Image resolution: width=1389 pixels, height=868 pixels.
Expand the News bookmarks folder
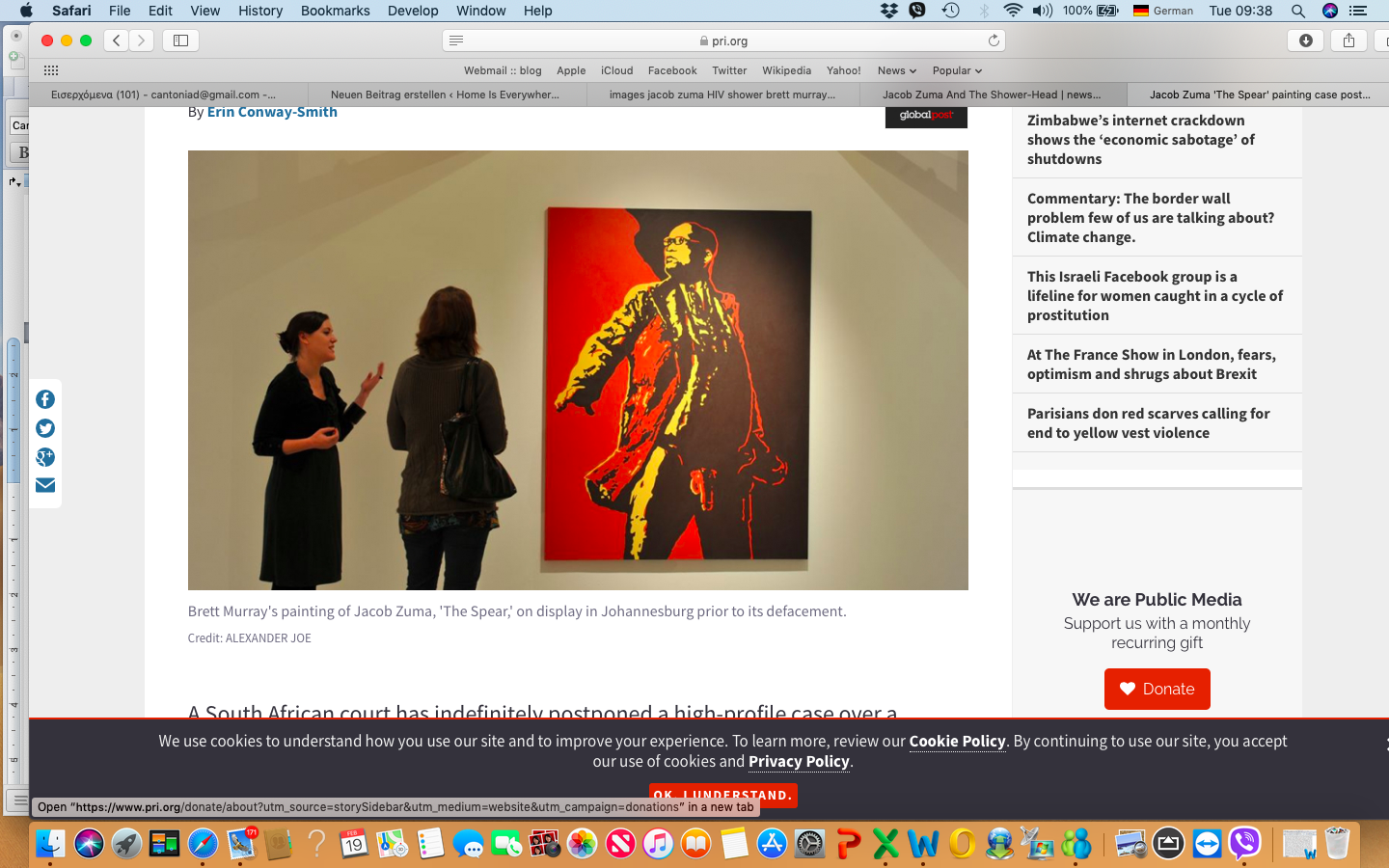pos(896,70)
